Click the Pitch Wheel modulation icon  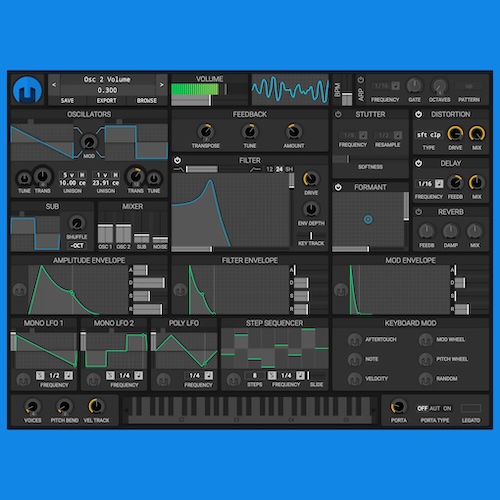426,360
